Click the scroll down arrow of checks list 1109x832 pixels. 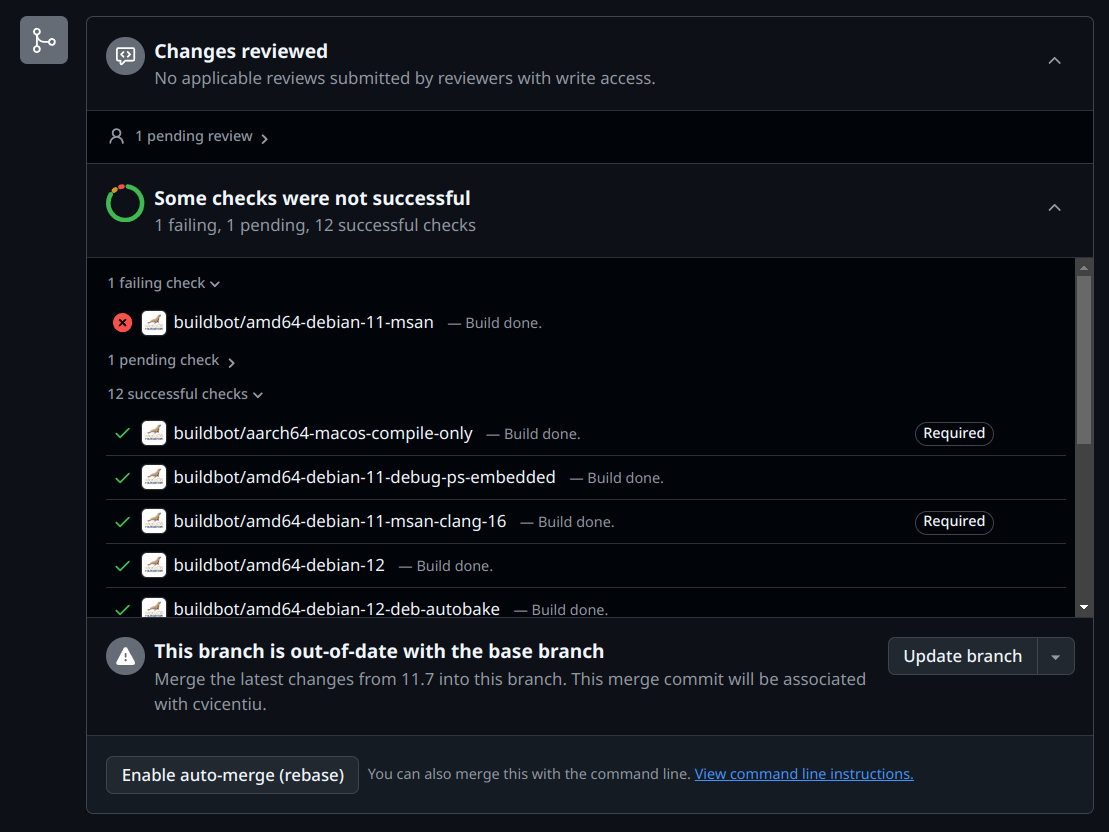[x=1083, y=607]
